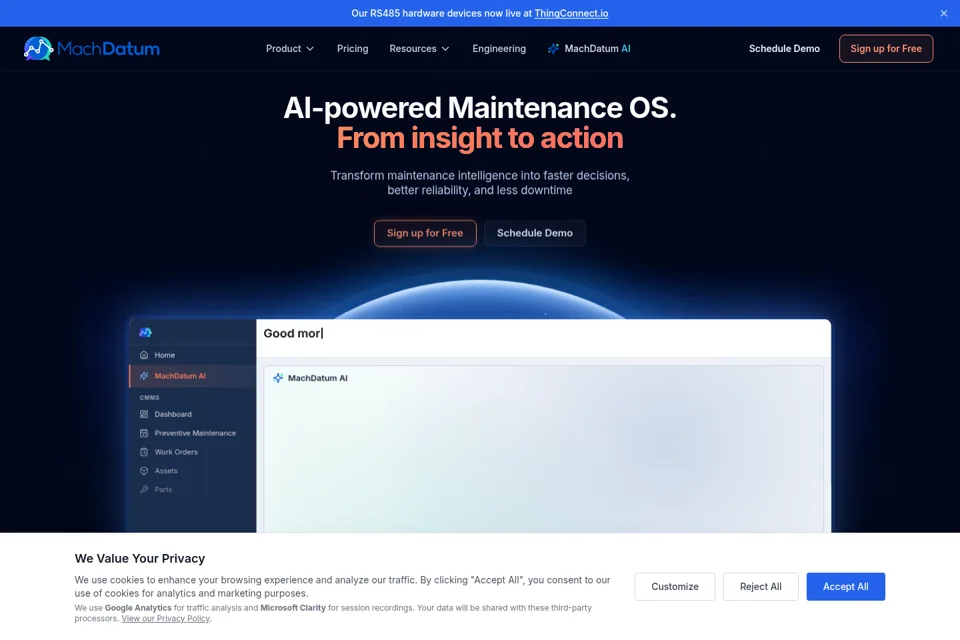Click the sparkle icon beside MachDatum AI in the nav
This screenshot has width=960, height=640.
[553, 48]
